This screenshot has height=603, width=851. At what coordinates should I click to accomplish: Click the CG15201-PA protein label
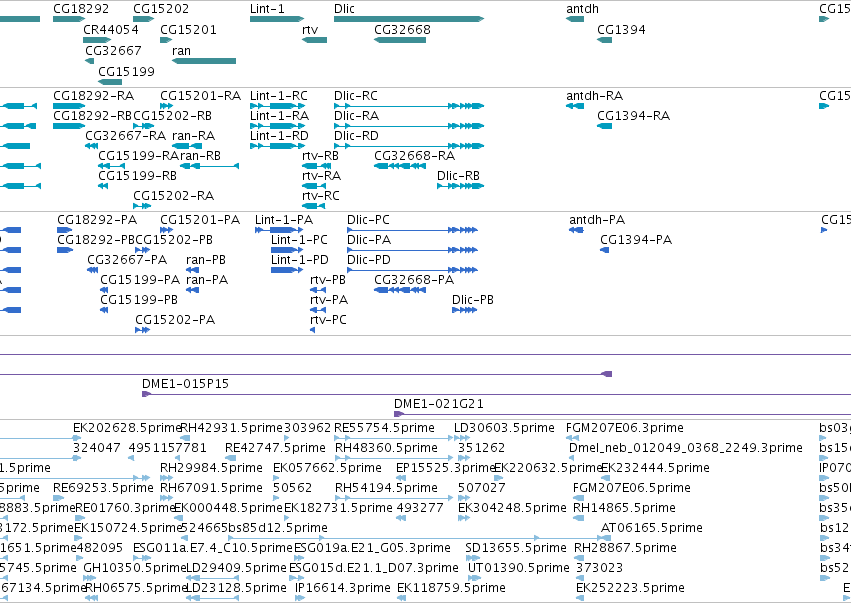[x=200, y=220]
